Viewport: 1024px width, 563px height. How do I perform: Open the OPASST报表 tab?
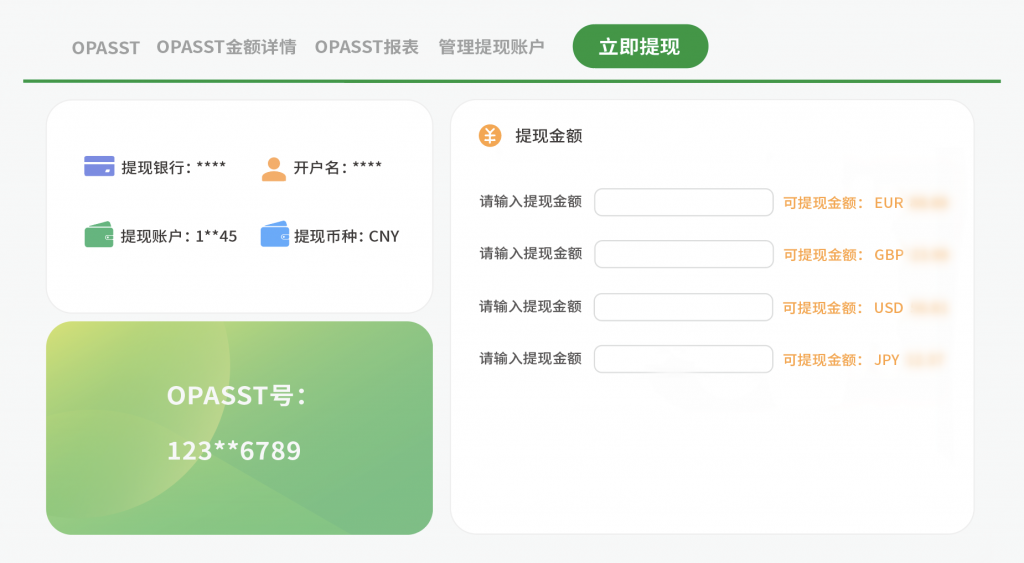(366, 47)
